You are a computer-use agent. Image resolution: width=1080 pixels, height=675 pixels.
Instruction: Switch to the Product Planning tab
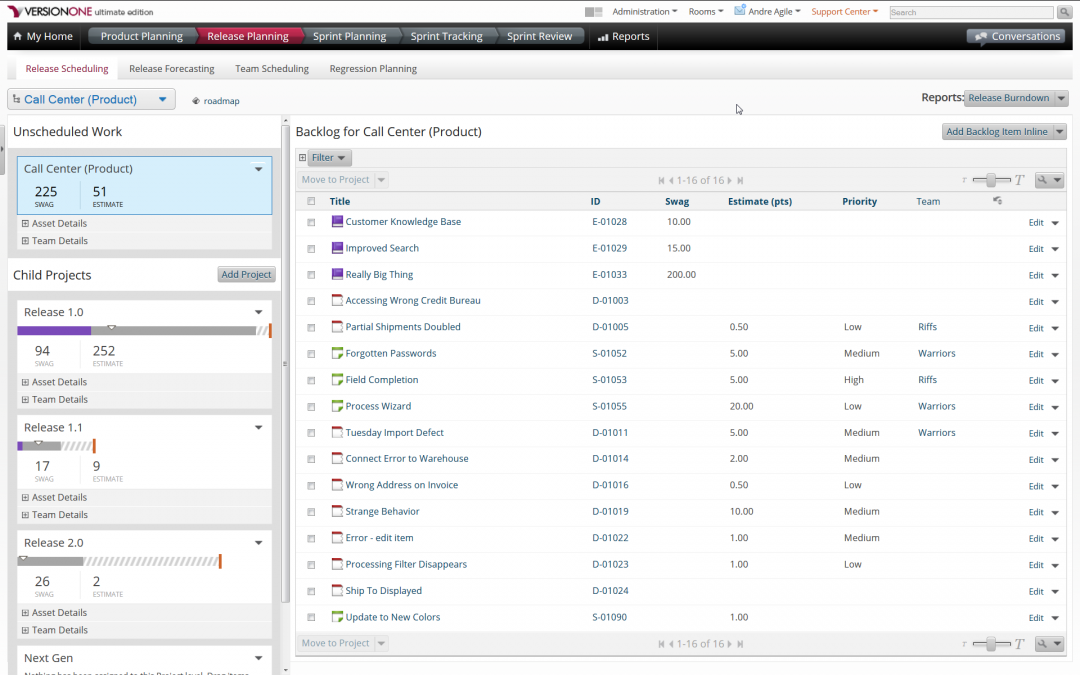tap(141, 37)
